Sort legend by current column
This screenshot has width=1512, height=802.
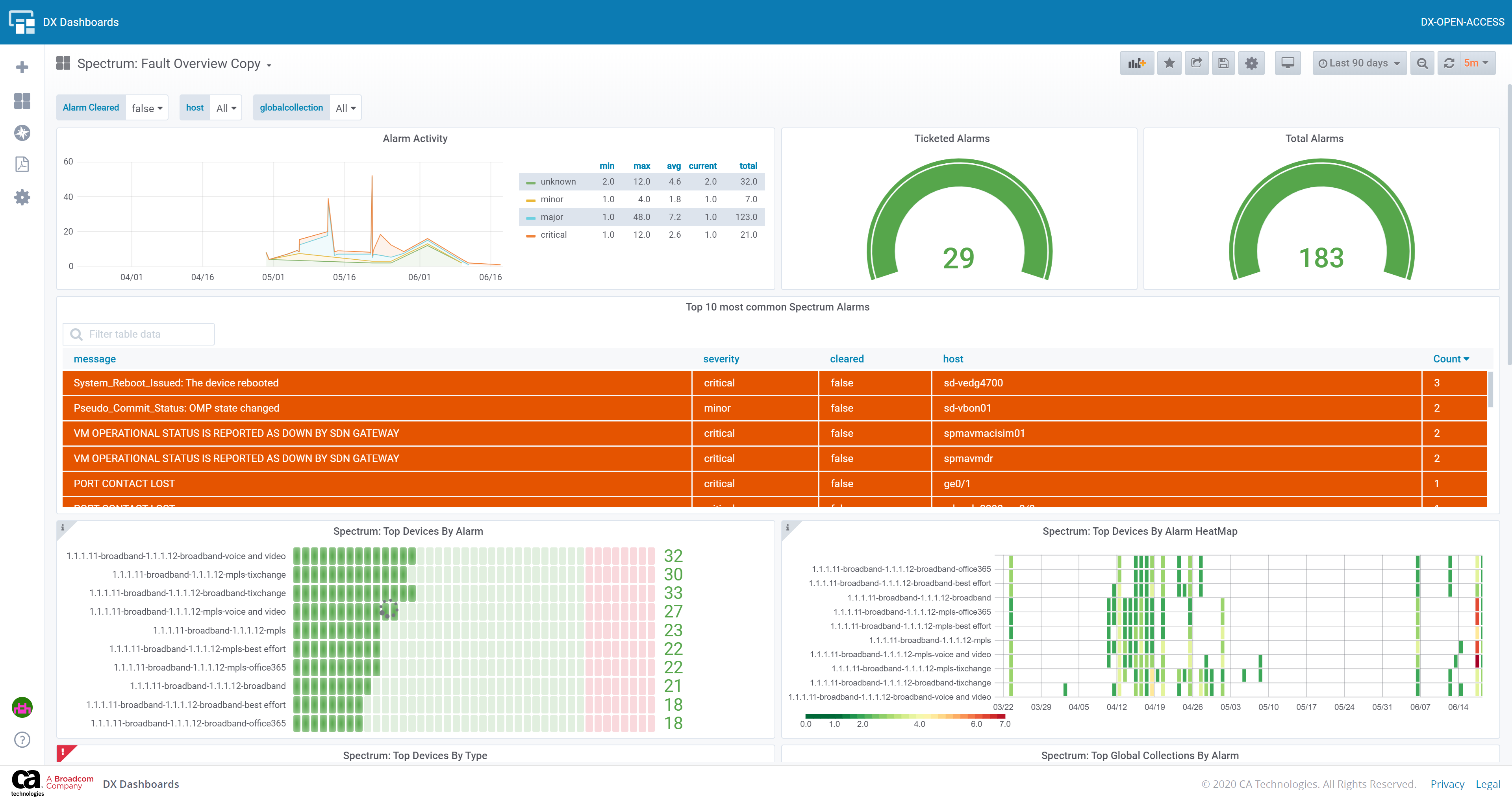click(702, 166)
